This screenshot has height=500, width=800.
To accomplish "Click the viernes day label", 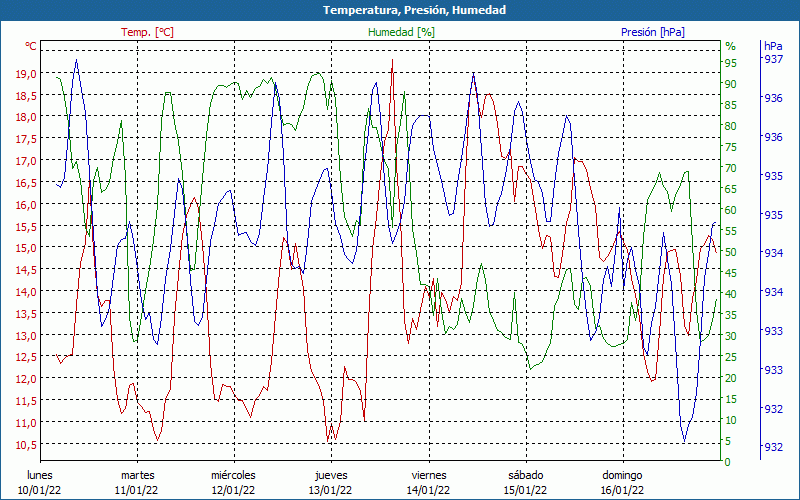I will tap(429, 475).
